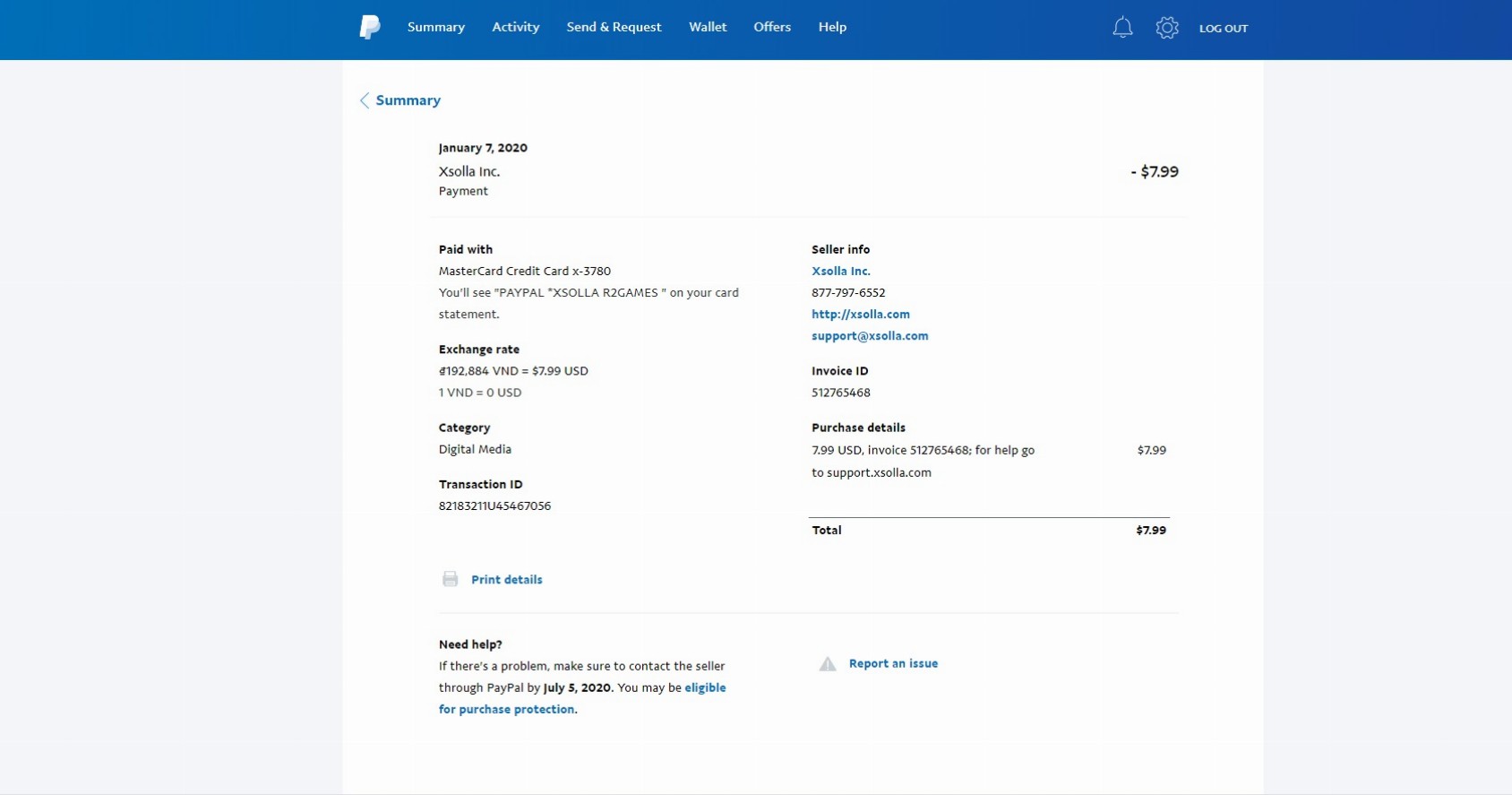Click the support@xsolla.com email link

pyautogui.click(x=869, y=336)
